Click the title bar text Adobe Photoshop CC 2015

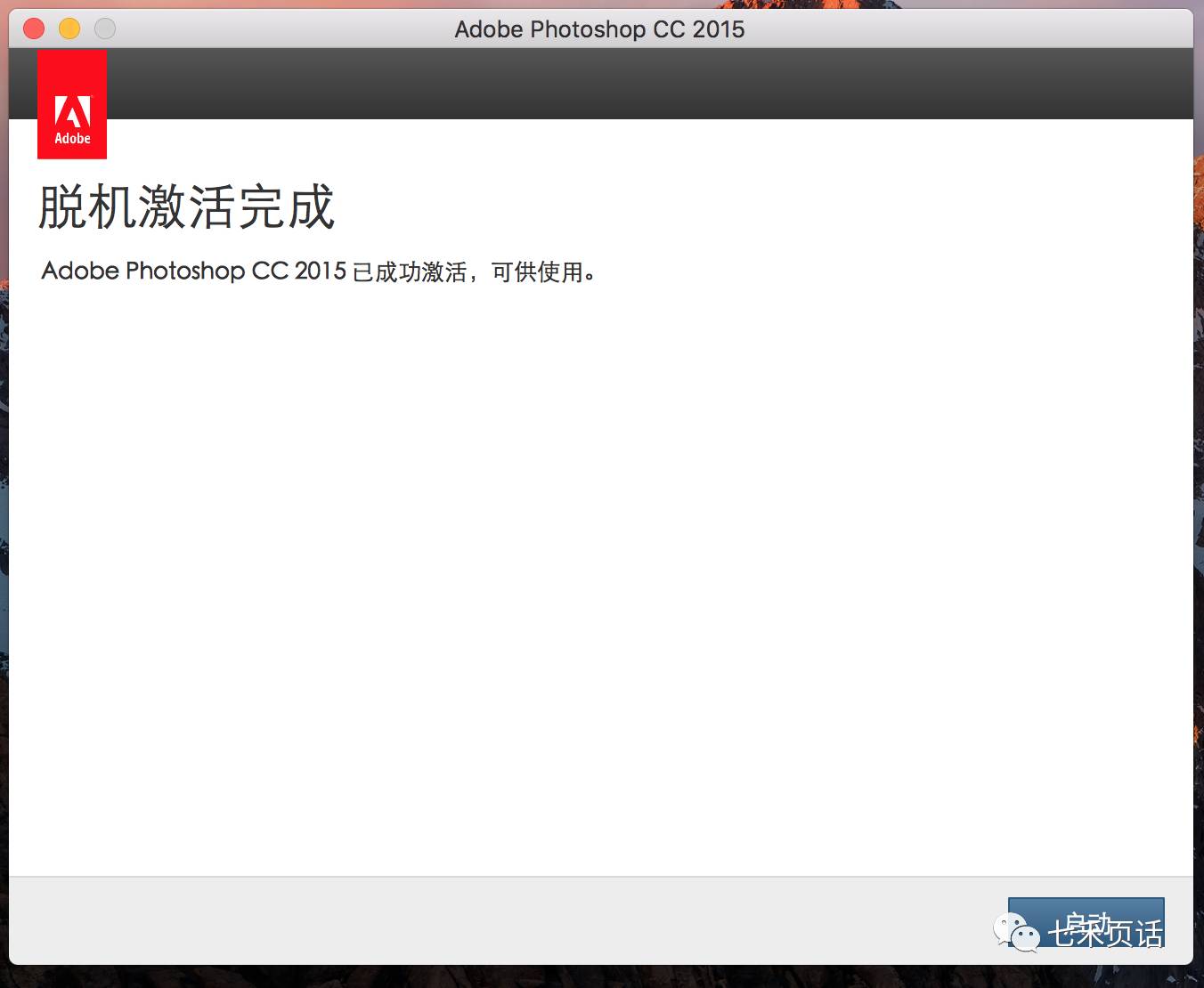599,29
